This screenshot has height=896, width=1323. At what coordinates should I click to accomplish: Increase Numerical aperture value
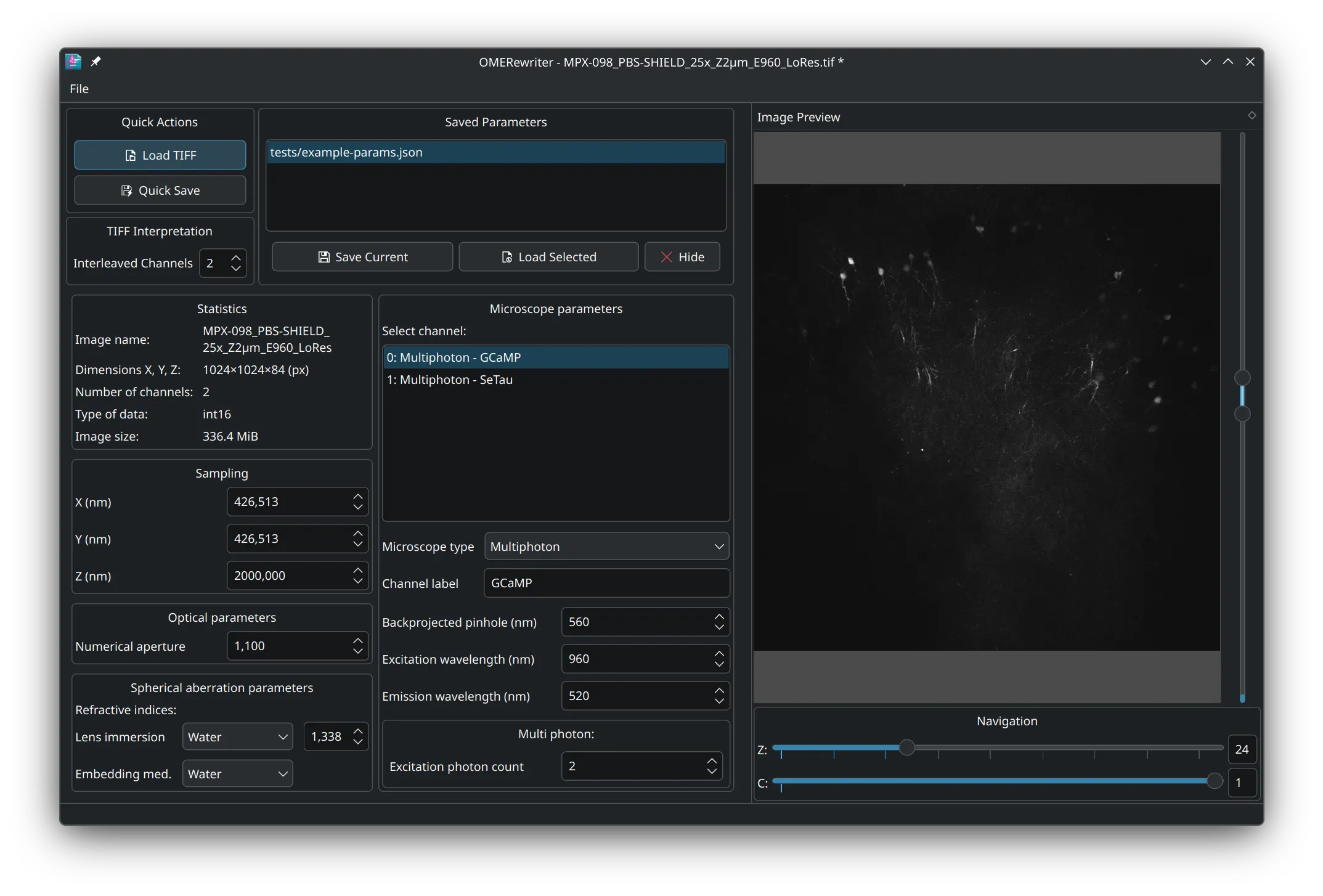click(358, 640)
